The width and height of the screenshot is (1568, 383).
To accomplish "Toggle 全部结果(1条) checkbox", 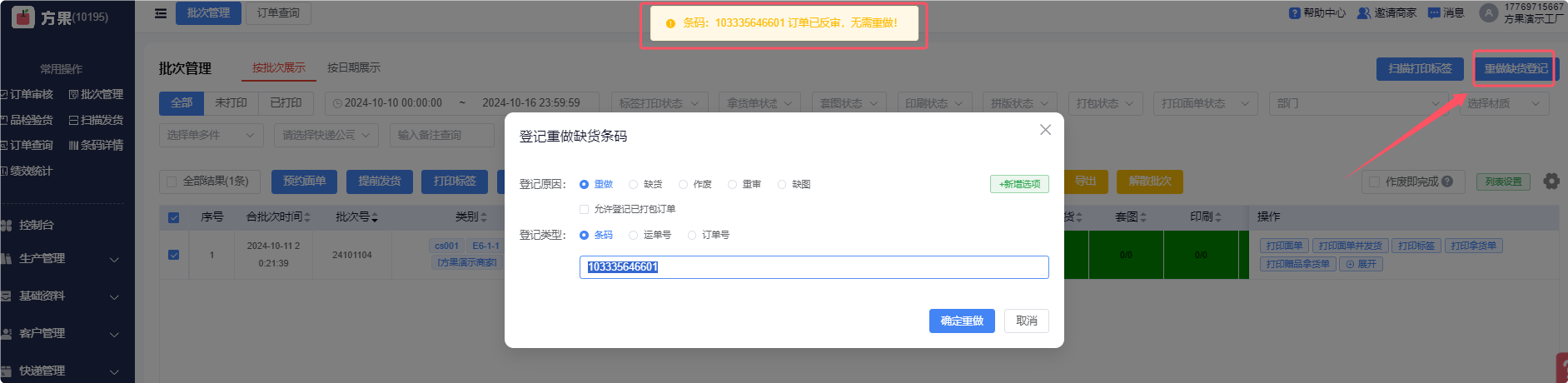I will (x=172, y=182).
